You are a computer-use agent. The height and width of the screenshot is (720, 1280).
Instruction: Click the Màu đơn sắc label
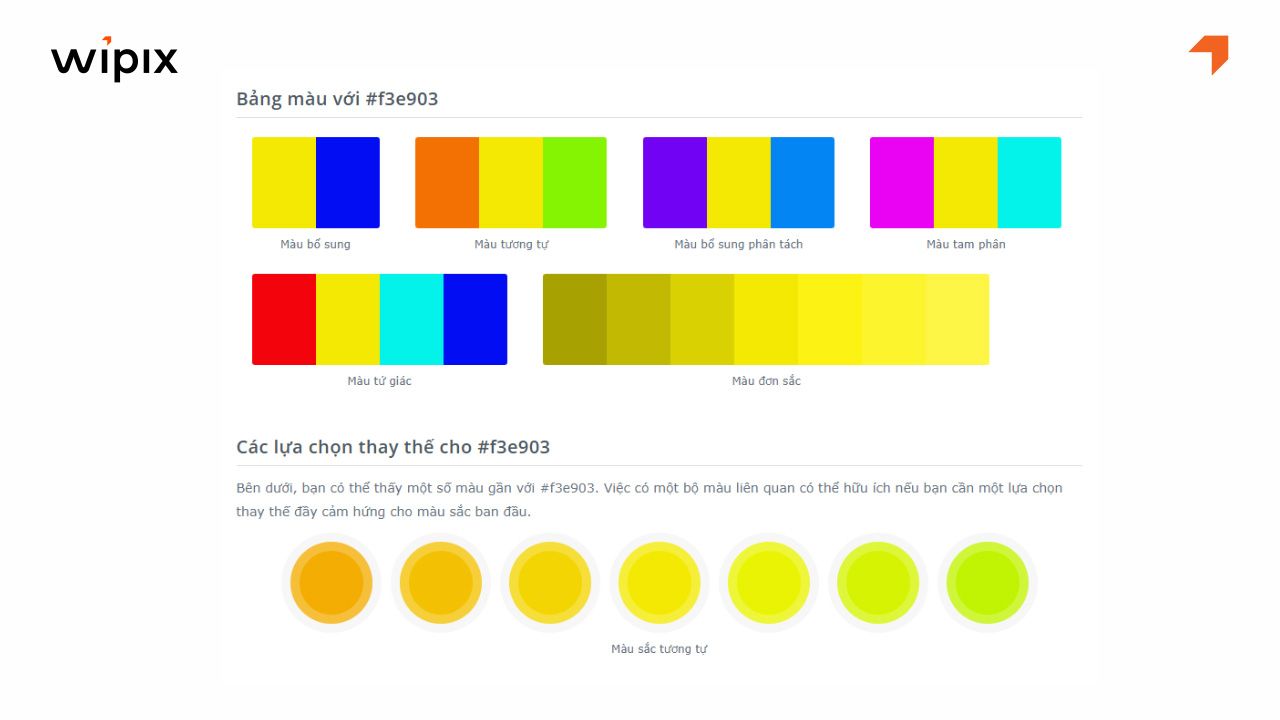[766, 381]
